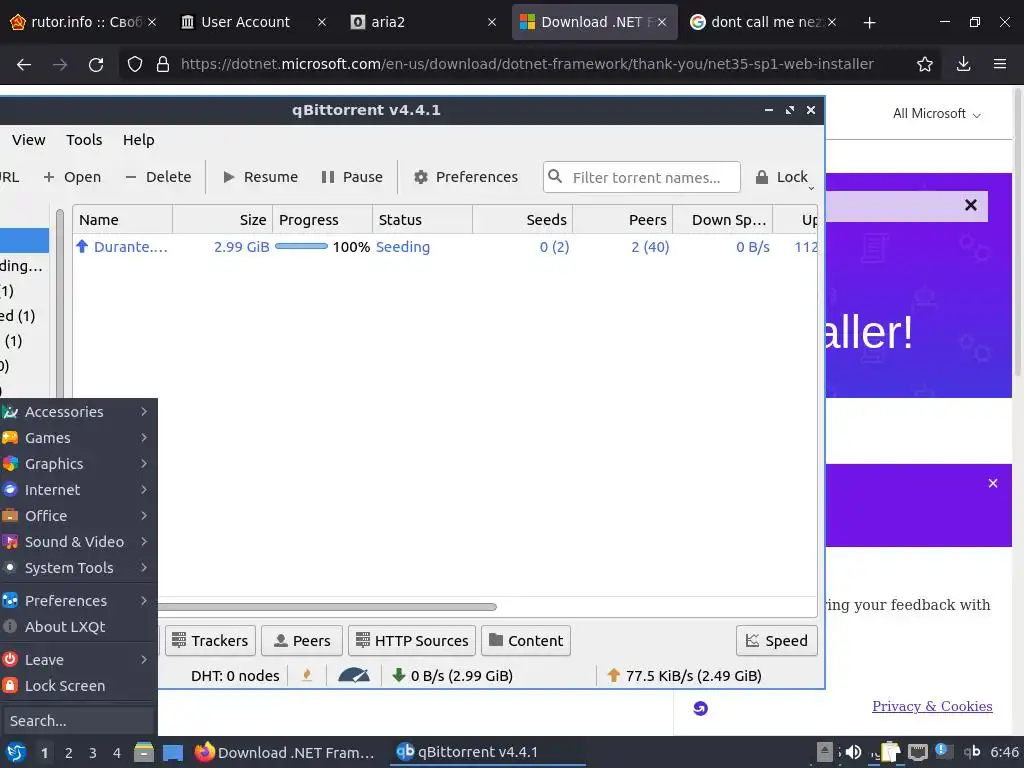
Task: Click the download speed status 0 B/s
Action: point(453,676)
